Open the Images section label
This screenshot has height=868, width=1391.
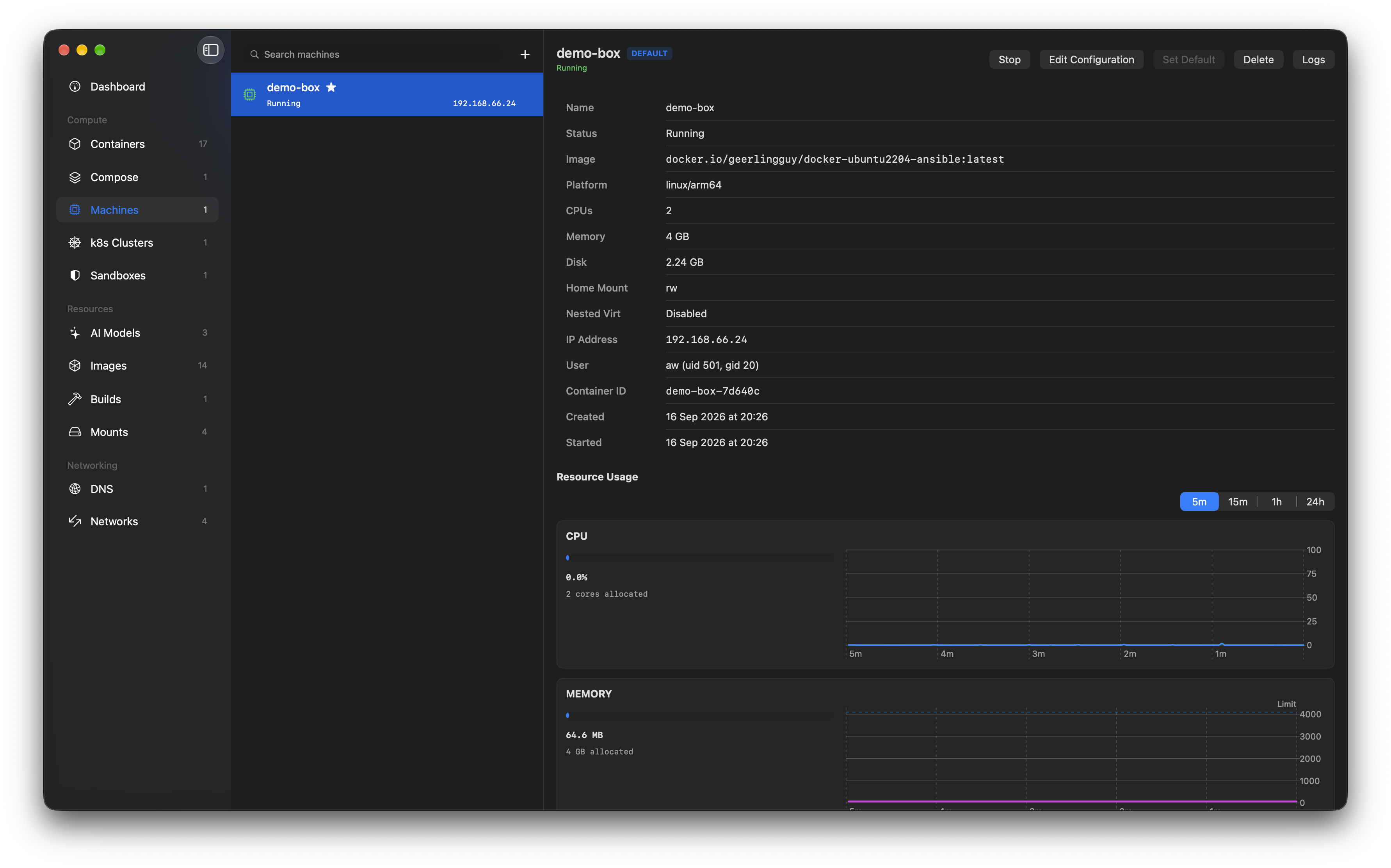[x=109, y=366]
